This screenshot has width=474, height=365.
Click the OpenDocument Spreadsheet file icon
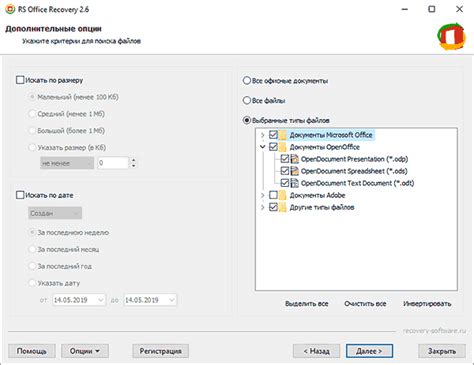click(x=294, y=171)
